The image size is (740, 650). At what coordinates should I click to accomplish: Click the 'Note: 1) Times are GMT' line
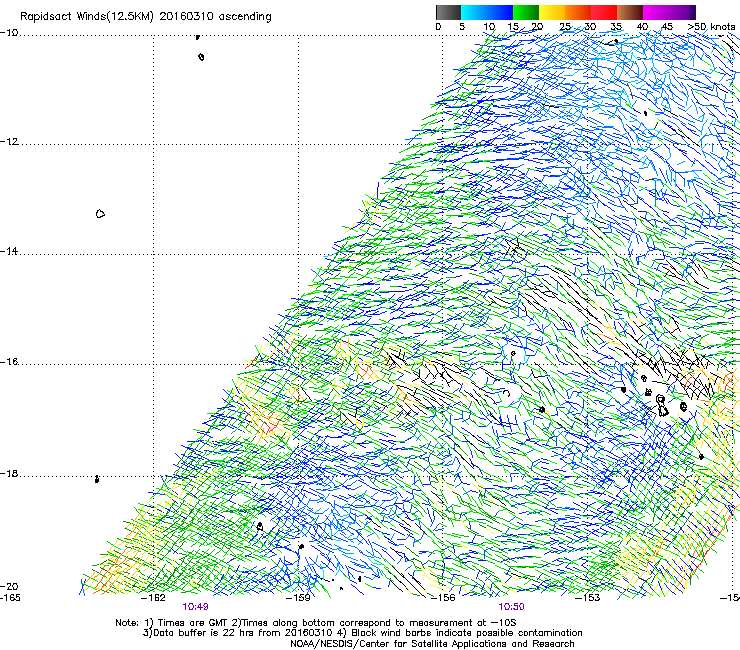tap(316, 623)
